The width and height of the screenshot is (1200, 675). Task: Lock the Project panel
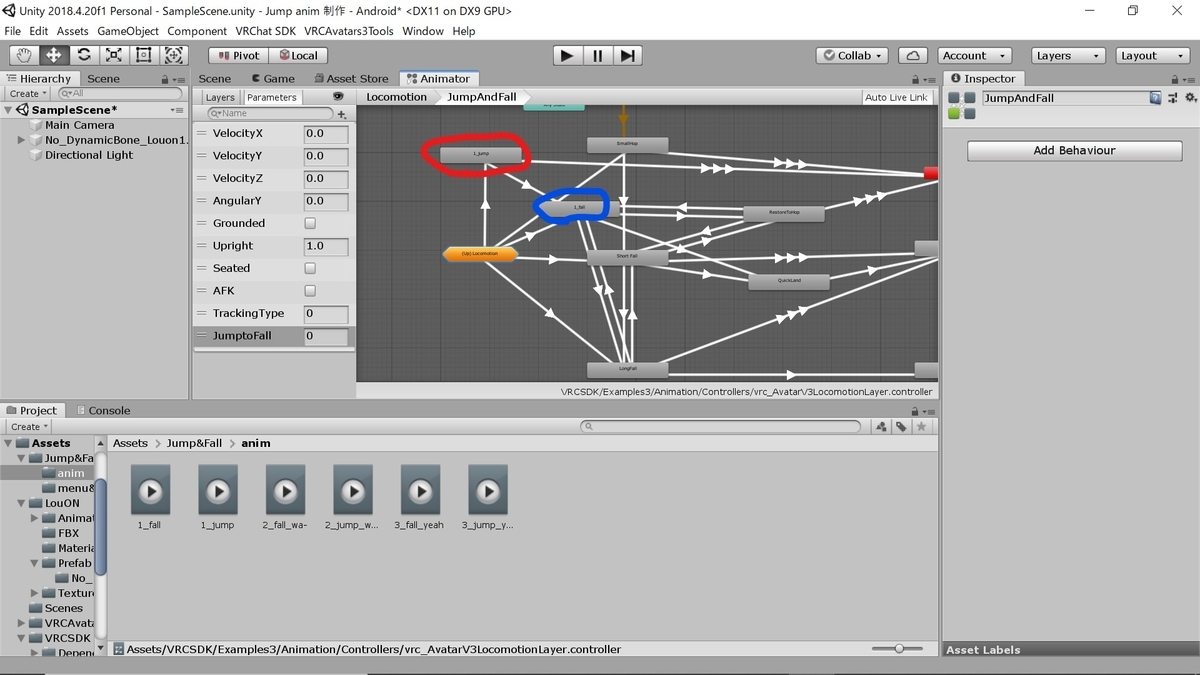pos(914,411)
